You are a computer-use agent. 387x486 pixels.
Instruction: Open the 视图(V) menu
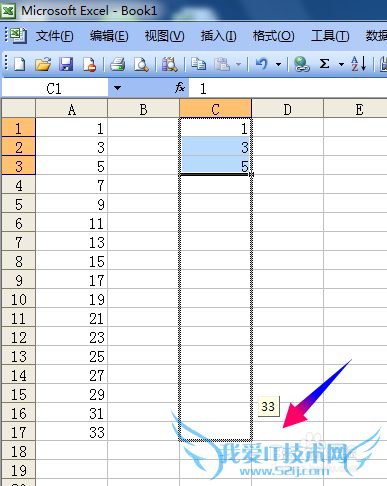coord(165,36)
